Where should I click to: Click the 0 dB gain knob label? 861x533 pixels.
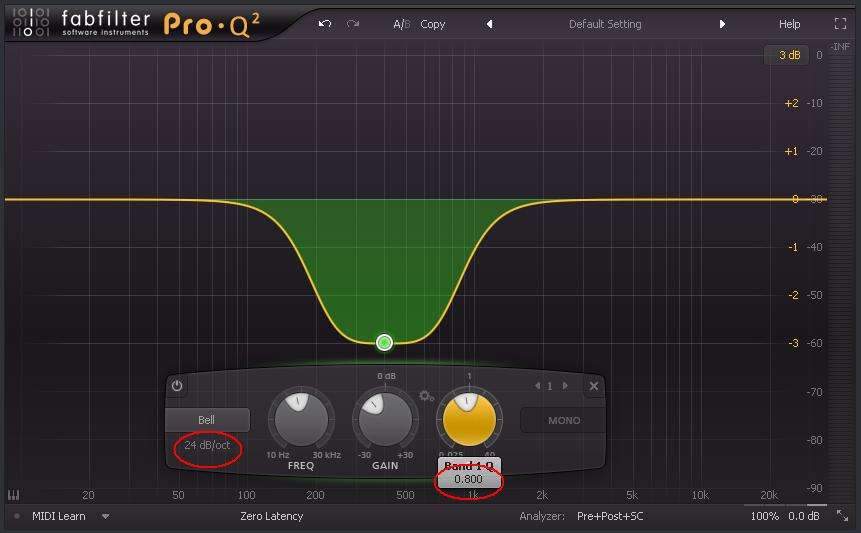click(x=386, y=376)
